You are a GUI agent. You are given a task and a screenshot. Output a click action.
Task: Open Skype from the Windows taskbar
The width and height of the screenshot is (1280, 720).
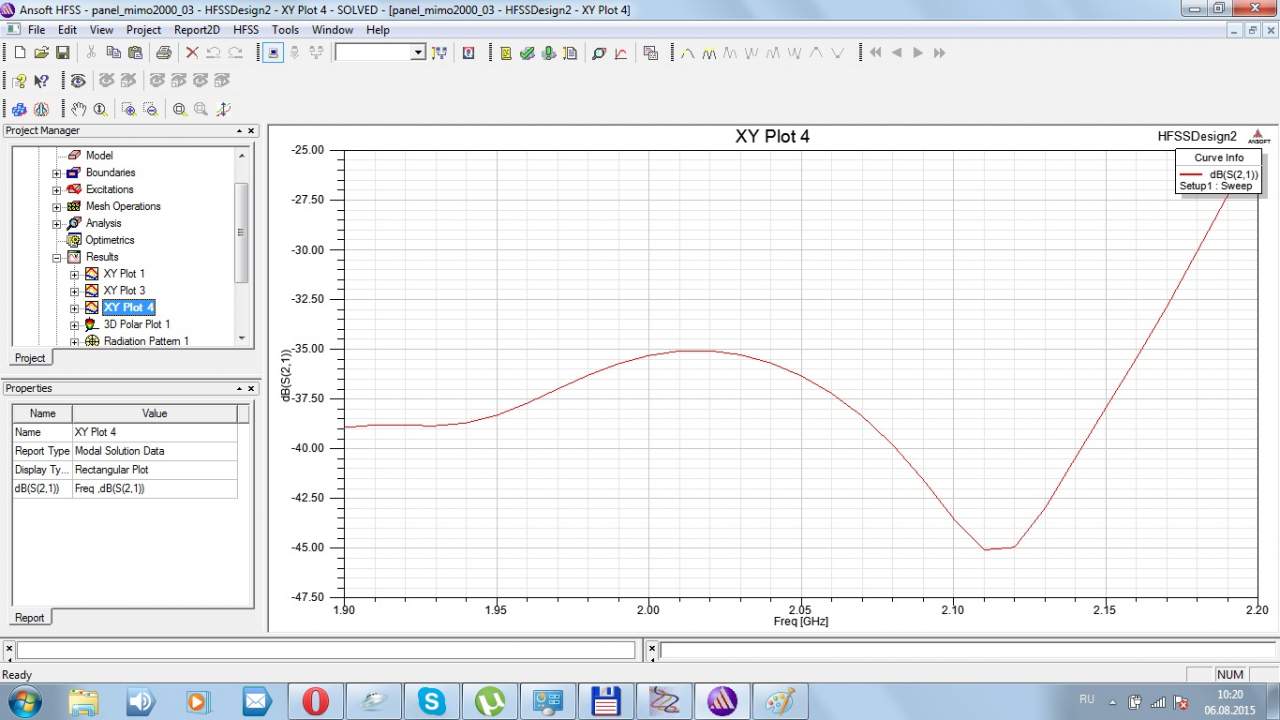pos(432,701)
